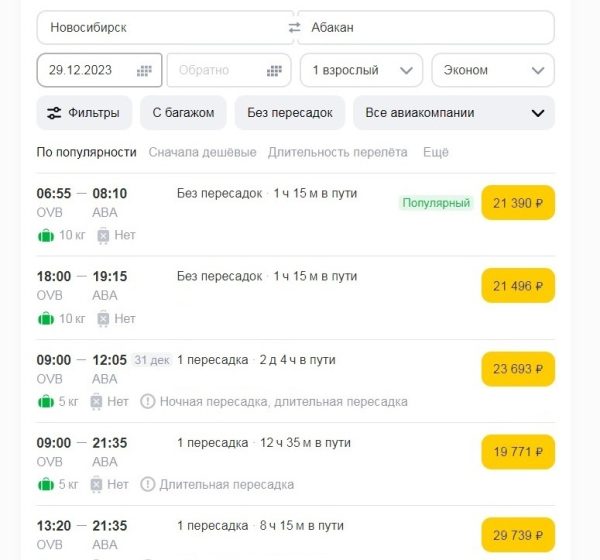Screen dimensions: 600x560
Task: Open calendar icon in return date field
Action: pos(275,71)
